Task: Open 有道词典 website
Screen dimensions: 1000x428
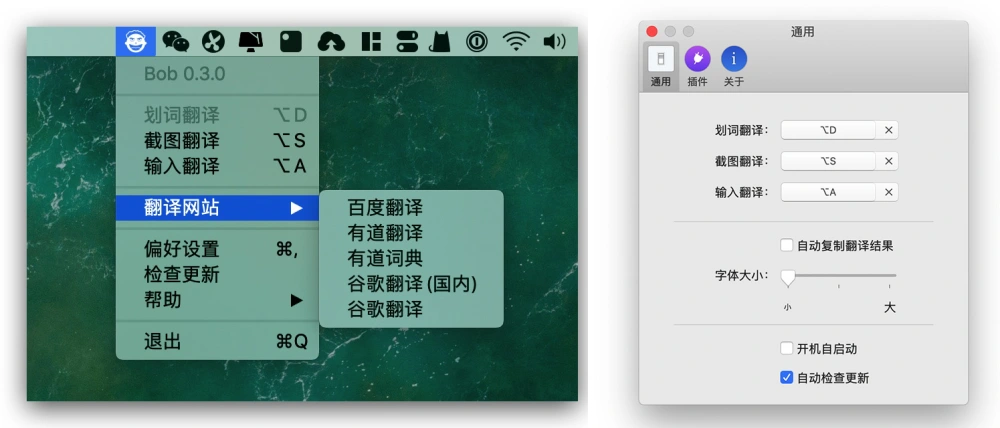Action: click(411, 258)
